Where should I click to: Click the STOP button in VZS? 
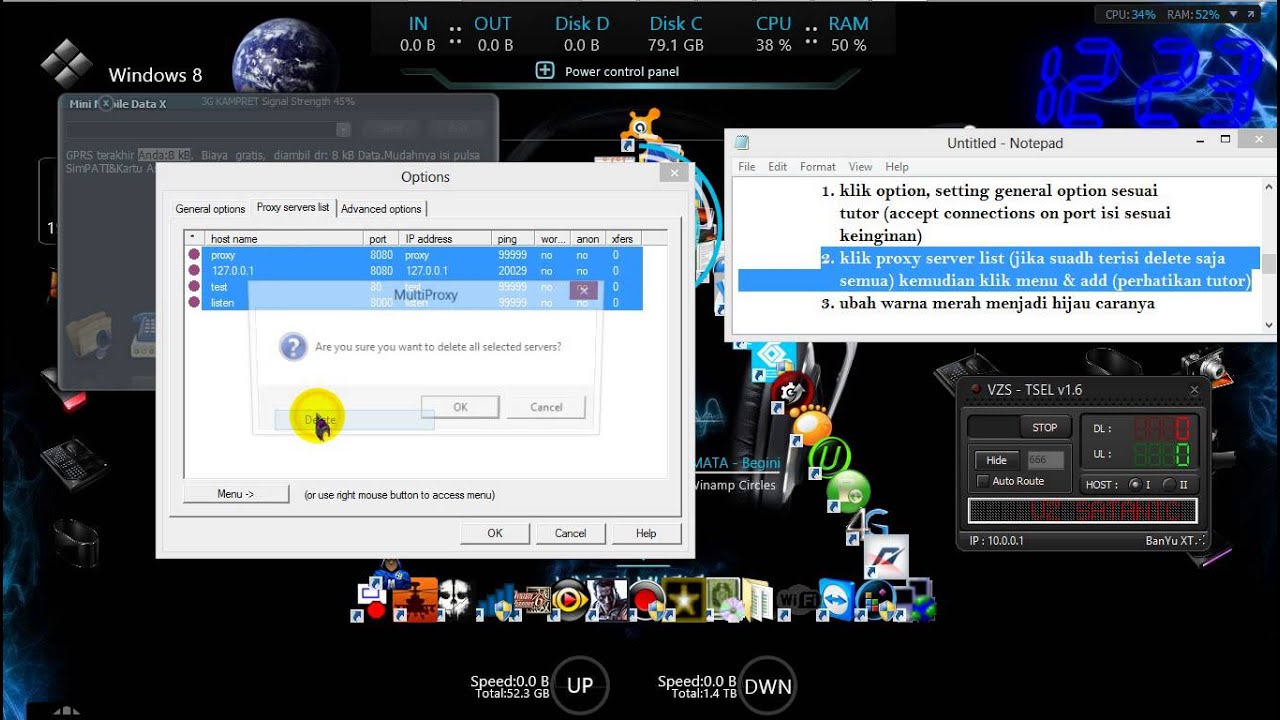(1044, 427)
